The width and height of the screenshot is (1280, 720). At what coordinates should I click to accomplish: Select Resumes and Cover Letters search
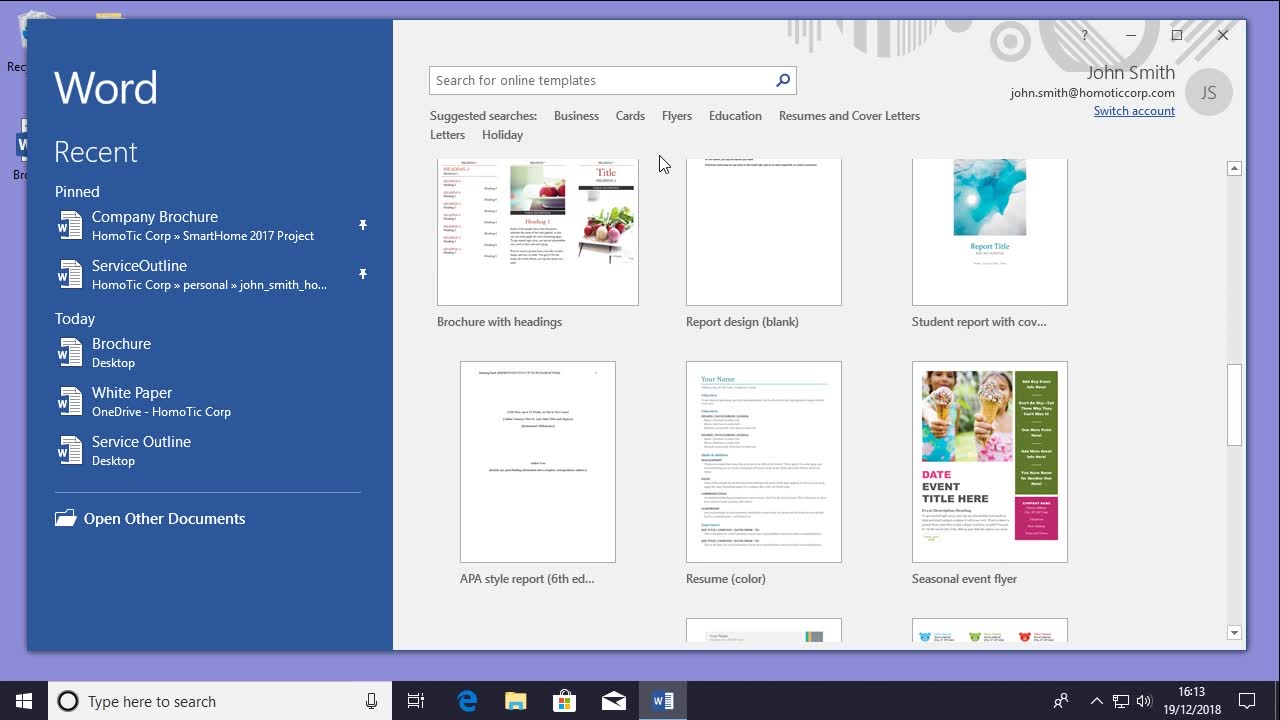click(x=849, y=116)
